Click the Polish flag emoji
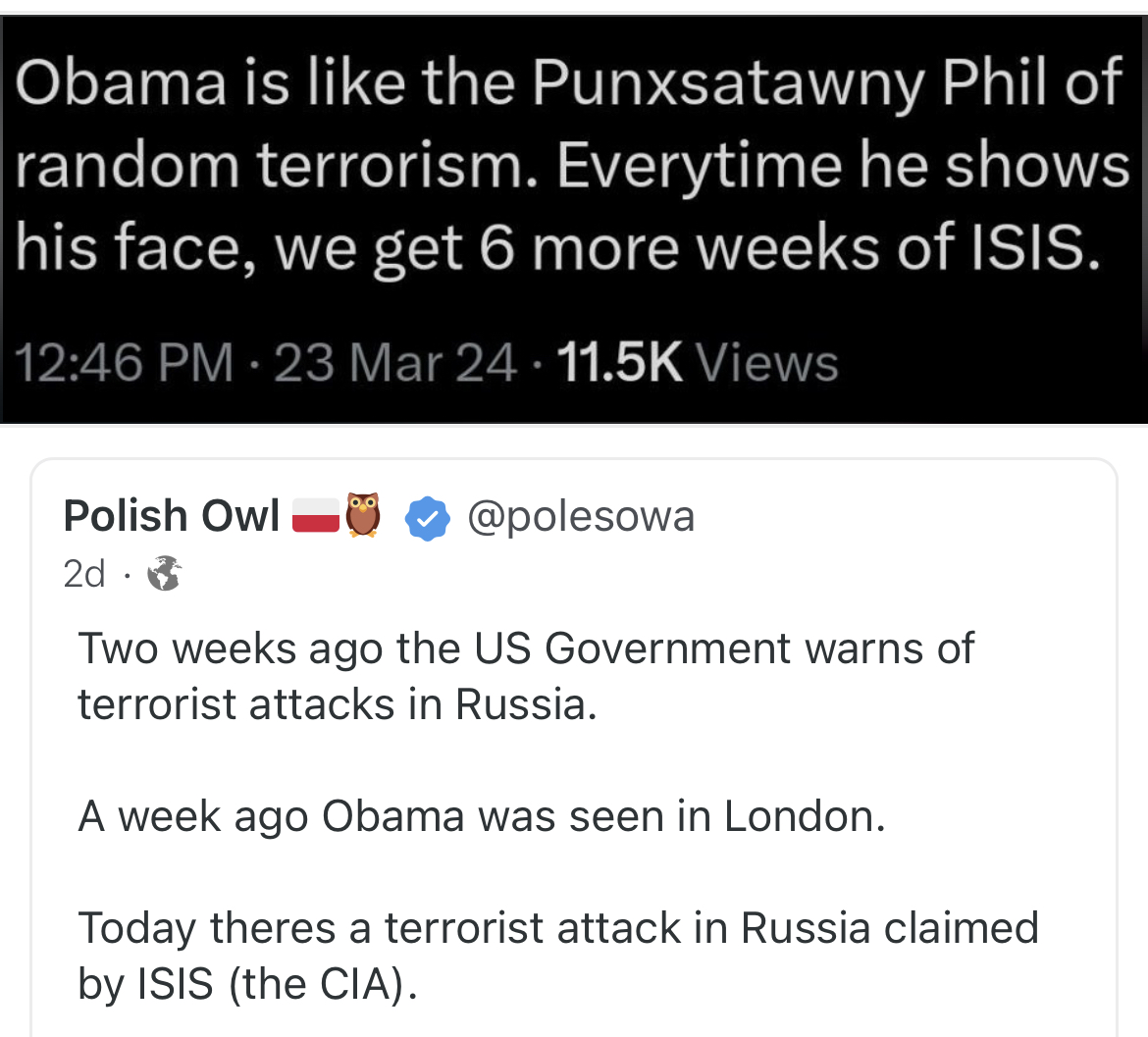 click(x=316, y=516)
